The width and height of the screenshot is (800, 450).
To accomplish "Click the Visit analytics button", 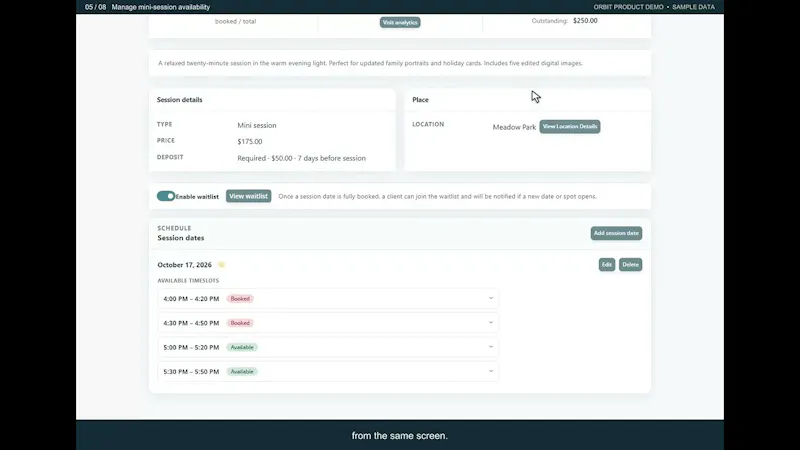I will pyautogui.click(x=400, y=22).
